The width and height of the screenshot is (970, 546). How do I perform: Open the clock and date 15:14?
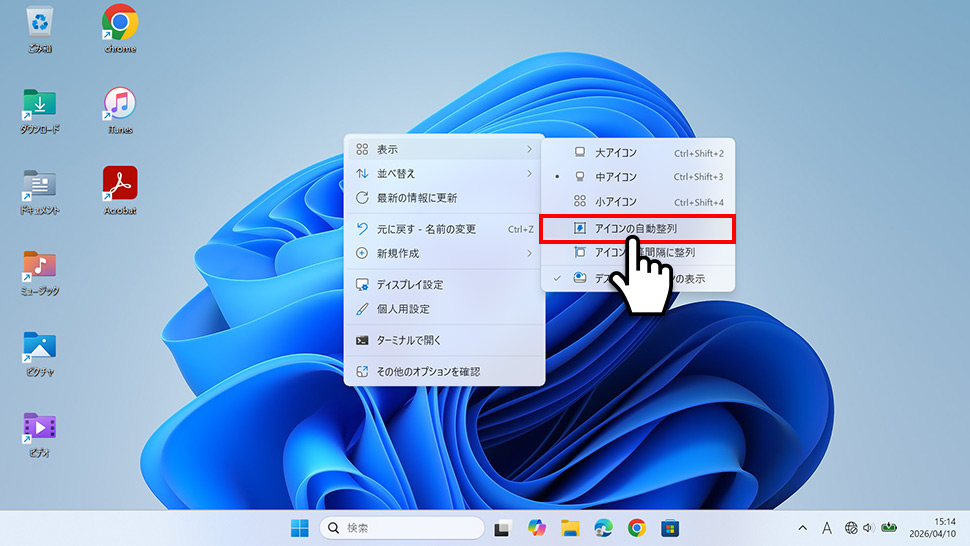click(x=932, y=528)
